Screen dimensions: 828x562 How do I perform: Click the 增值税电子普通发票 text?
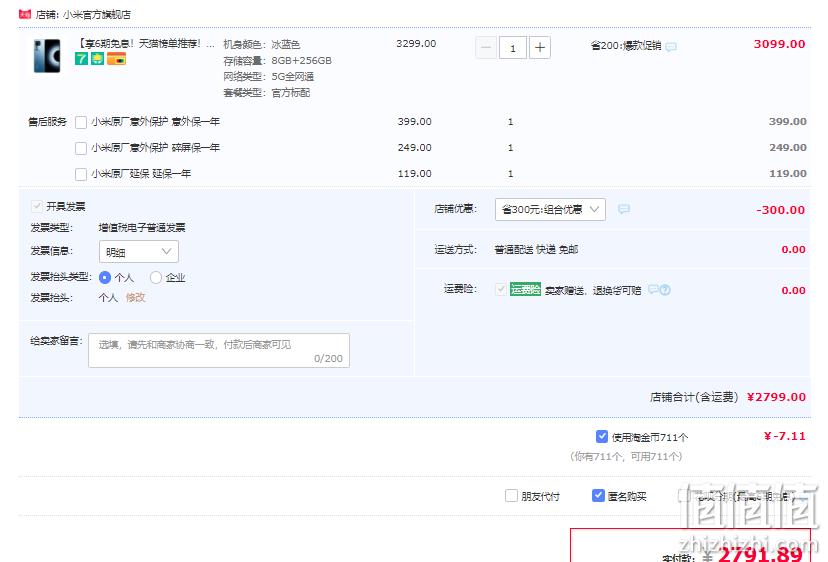[x=142, y=228]
